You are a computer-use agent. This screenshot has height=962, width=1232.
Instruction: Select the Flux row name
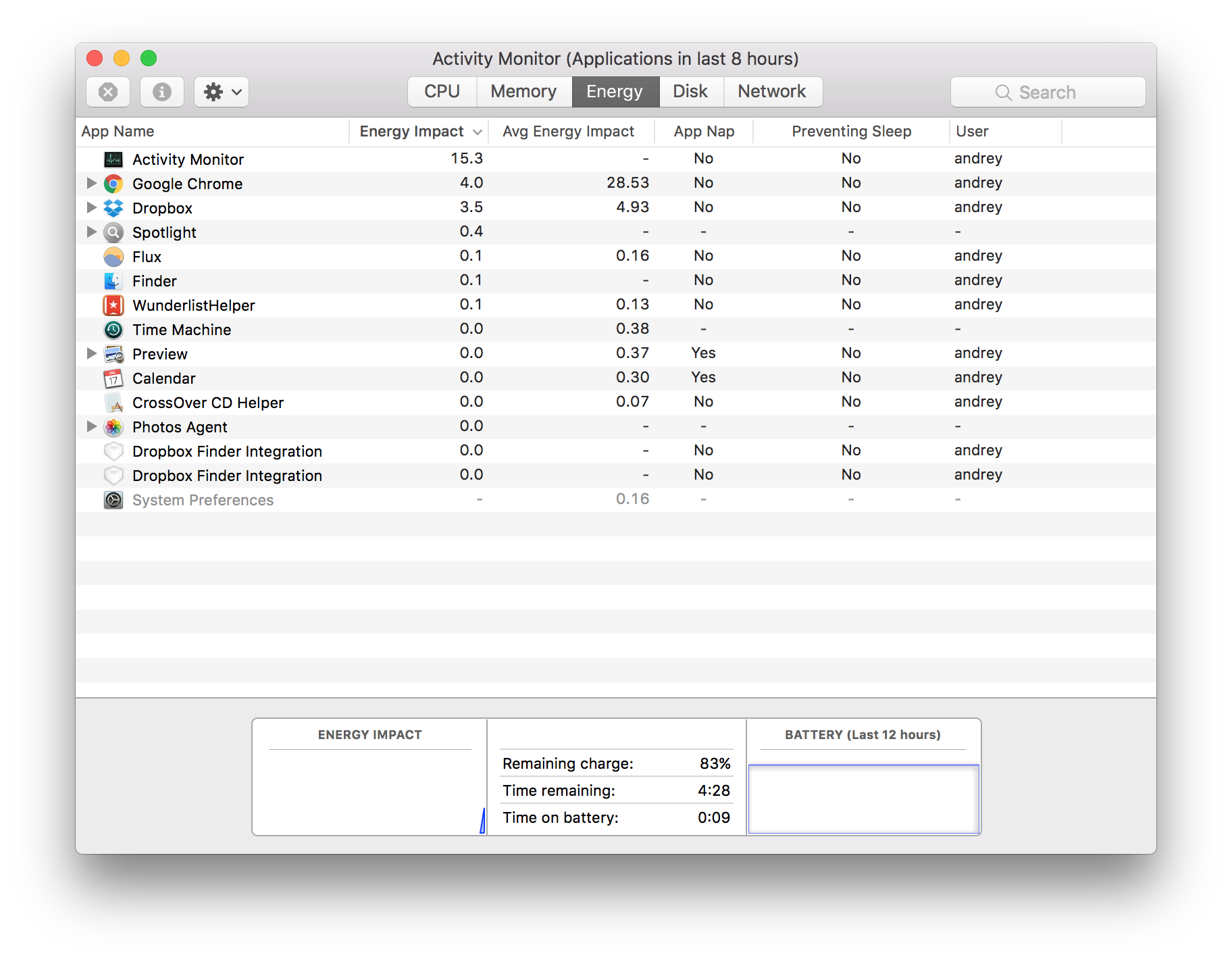point(147,257)
